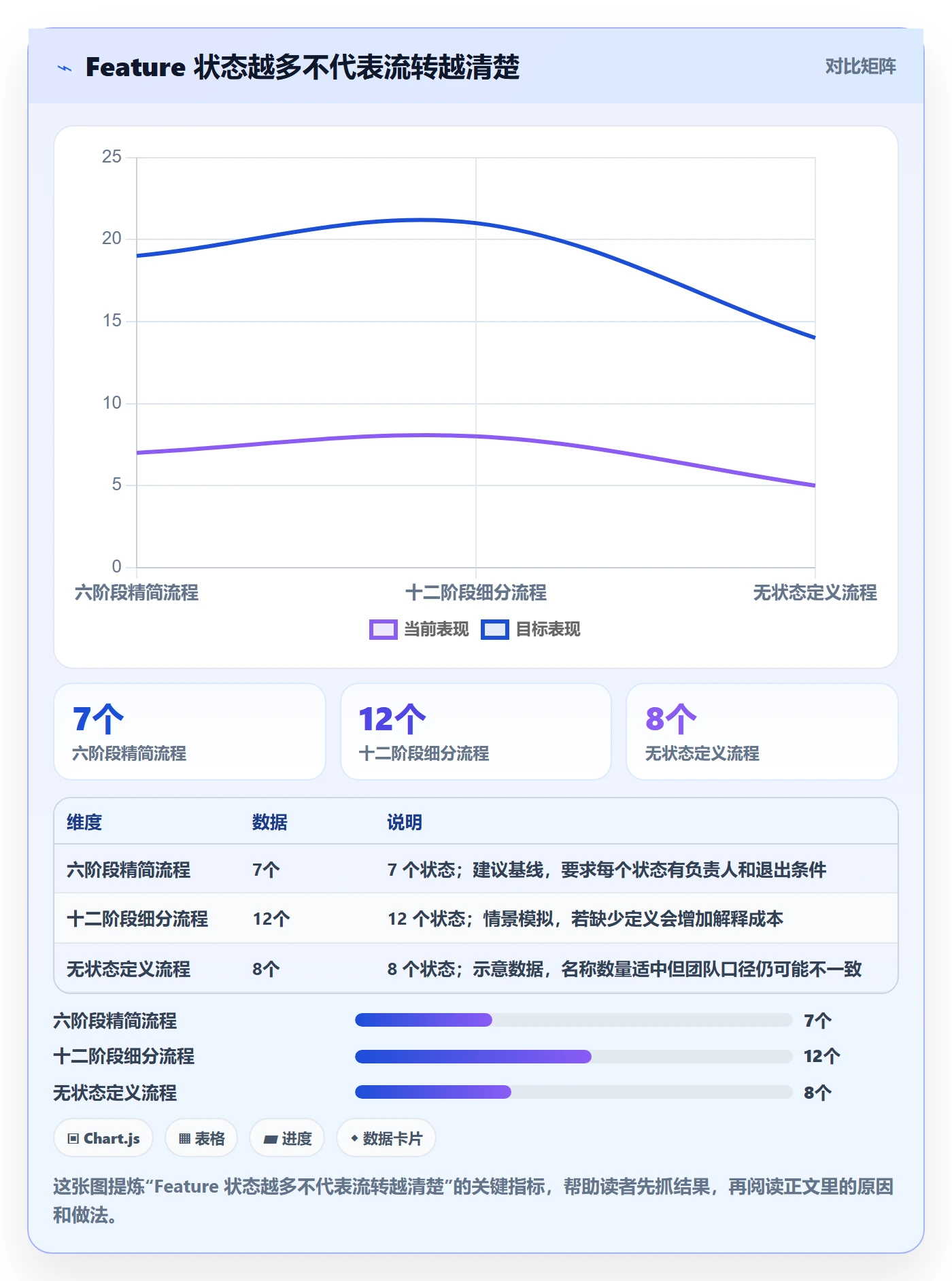Click the 目标表现 legend label

point(548,630)
